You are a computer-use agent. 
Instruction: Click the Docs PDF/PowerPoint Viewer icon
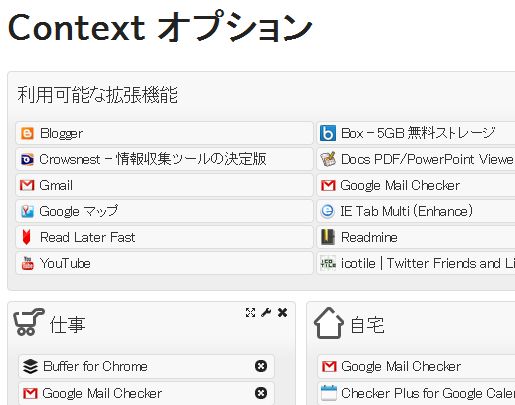pyautogui.click(x=328, y=159)
